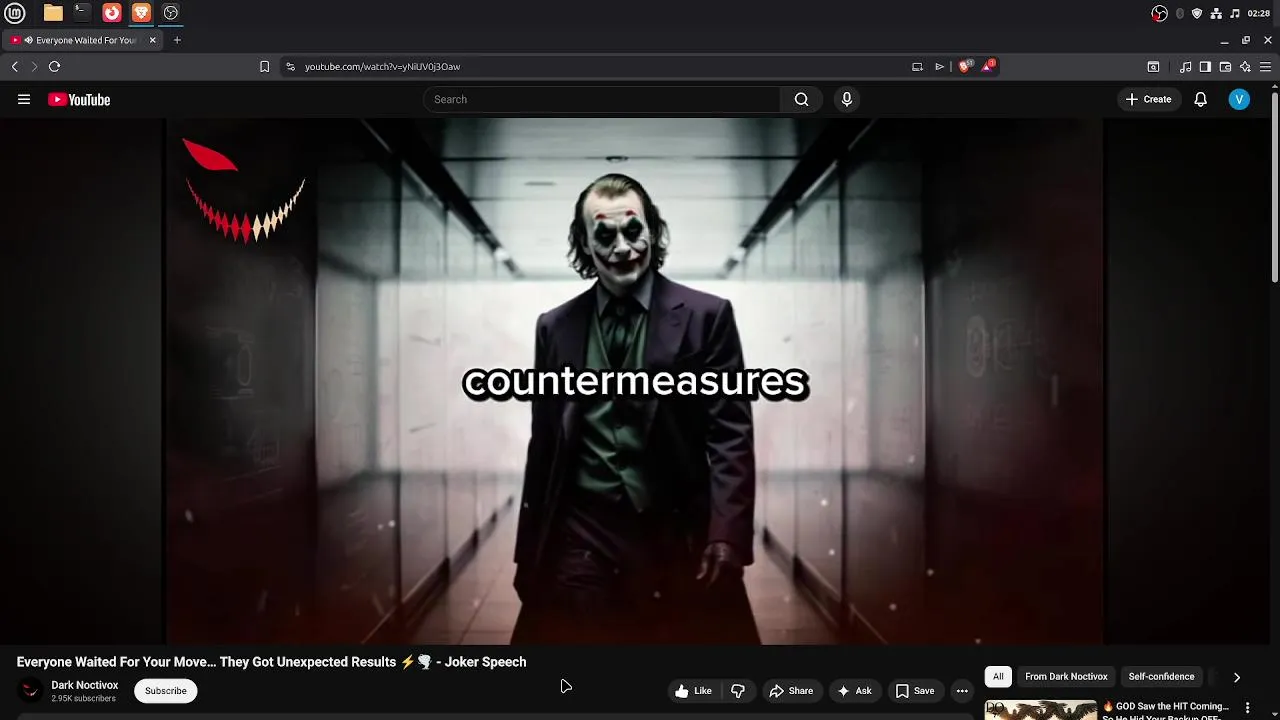
Task: Open the Ask AI button
Action: (x=855, y=691)
